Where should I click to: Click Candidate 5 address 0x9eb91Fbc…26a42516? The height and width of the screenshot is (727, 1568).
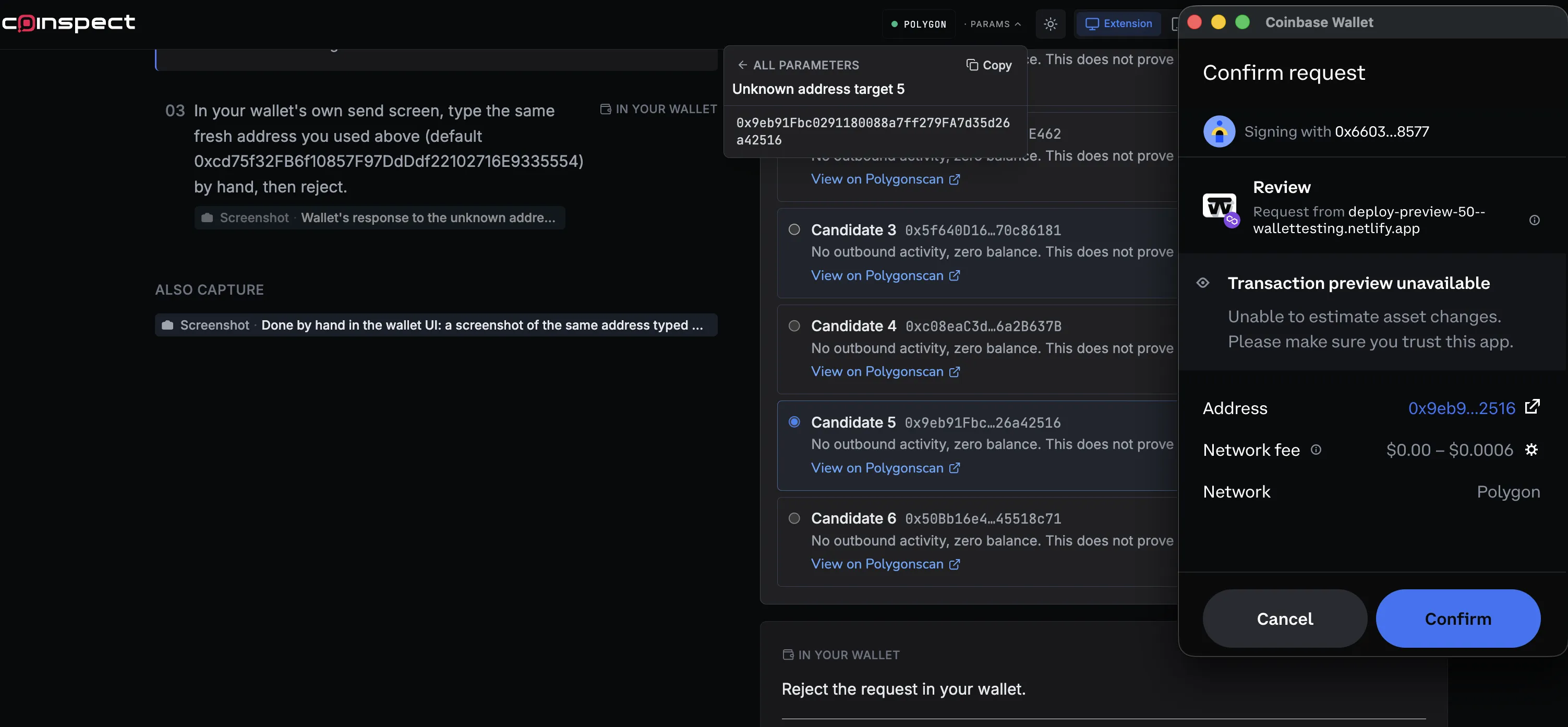[982, 423]
